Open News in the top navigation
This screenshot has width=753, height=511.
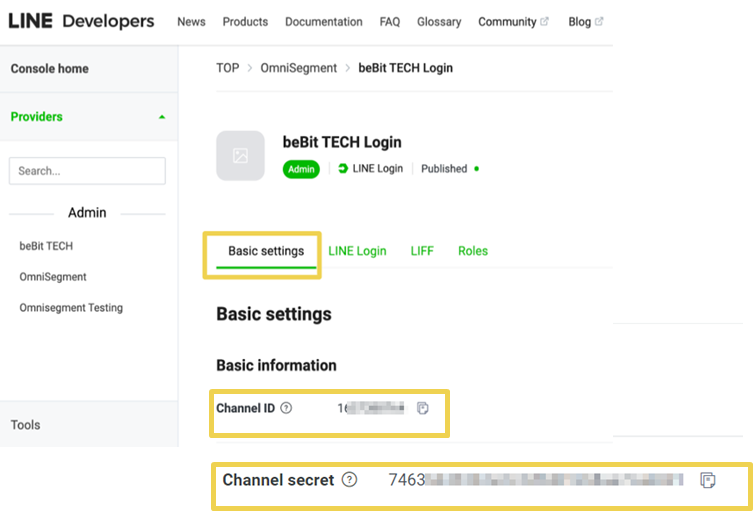(x=191, y=22)
